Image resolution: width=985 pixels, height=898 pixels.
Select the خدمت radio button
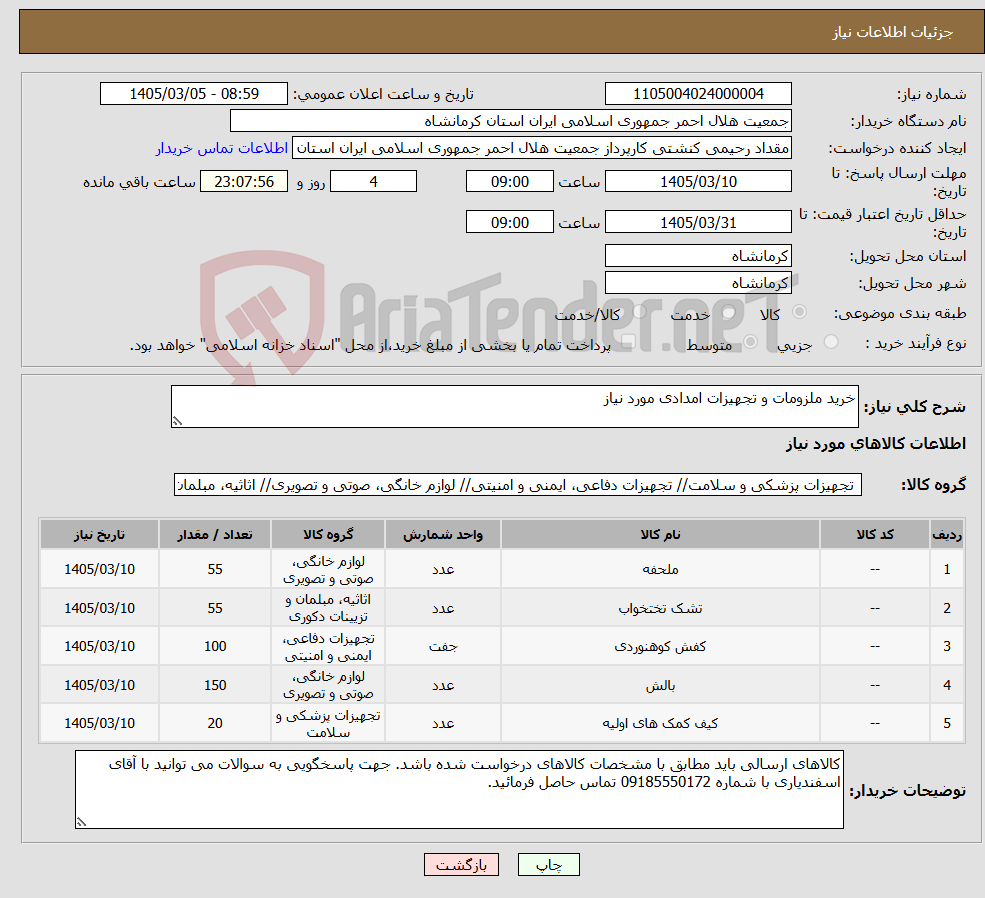(x=728, y=312)
